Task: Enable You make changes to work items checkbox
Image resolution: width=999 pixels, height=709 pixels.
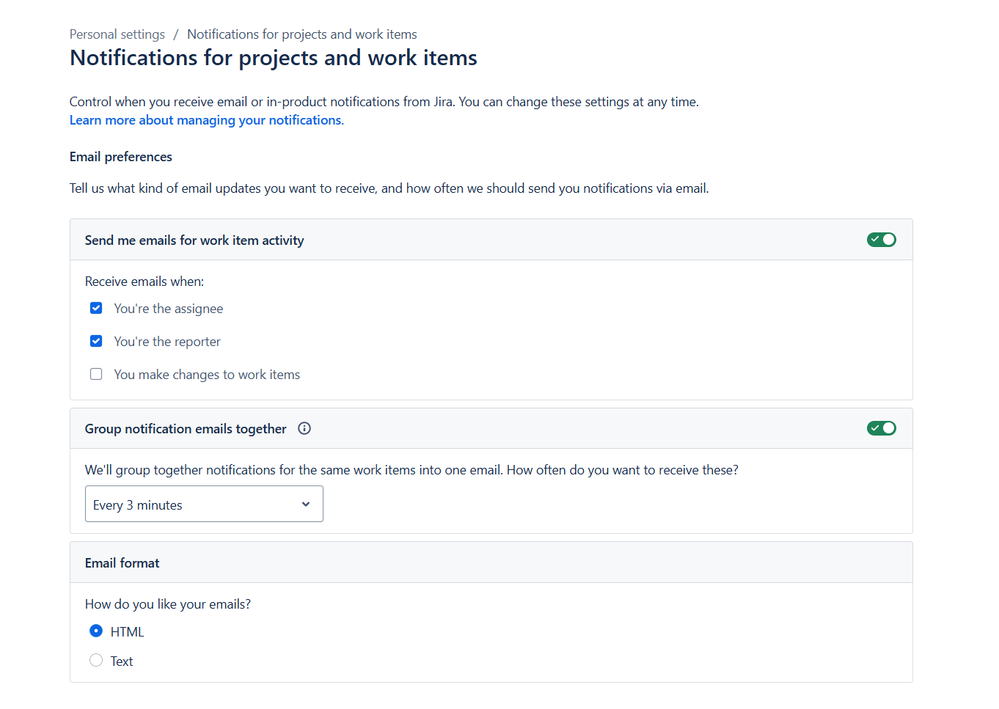Action: (96, 374)
